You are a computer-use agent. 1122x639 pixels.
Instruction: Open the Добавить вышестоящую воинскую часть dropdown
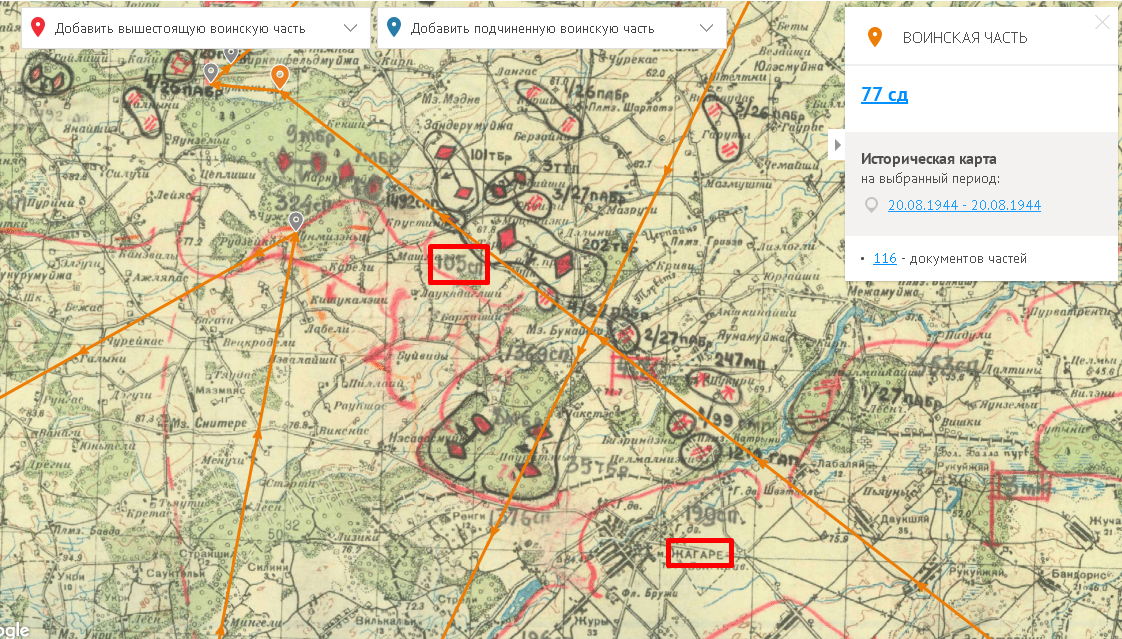pyautogui.click(x=195, y=29)
